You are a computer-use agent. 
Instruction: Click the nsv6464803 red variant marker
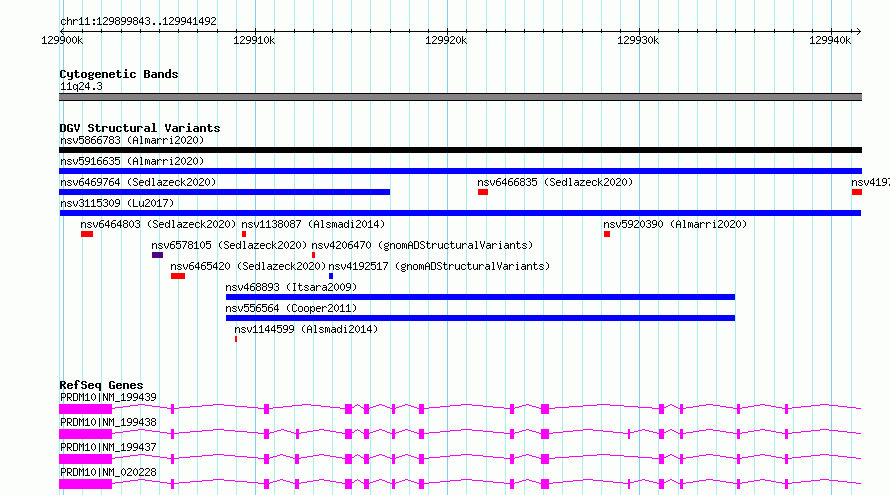[x=87, y=234]
